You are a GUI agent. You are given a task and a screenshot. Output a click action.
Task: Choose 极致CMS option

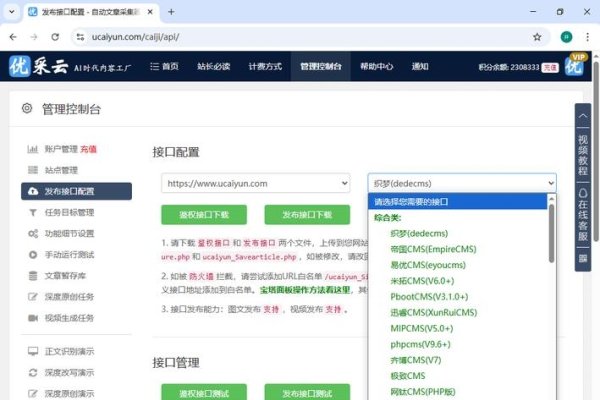tap(408, 376)
